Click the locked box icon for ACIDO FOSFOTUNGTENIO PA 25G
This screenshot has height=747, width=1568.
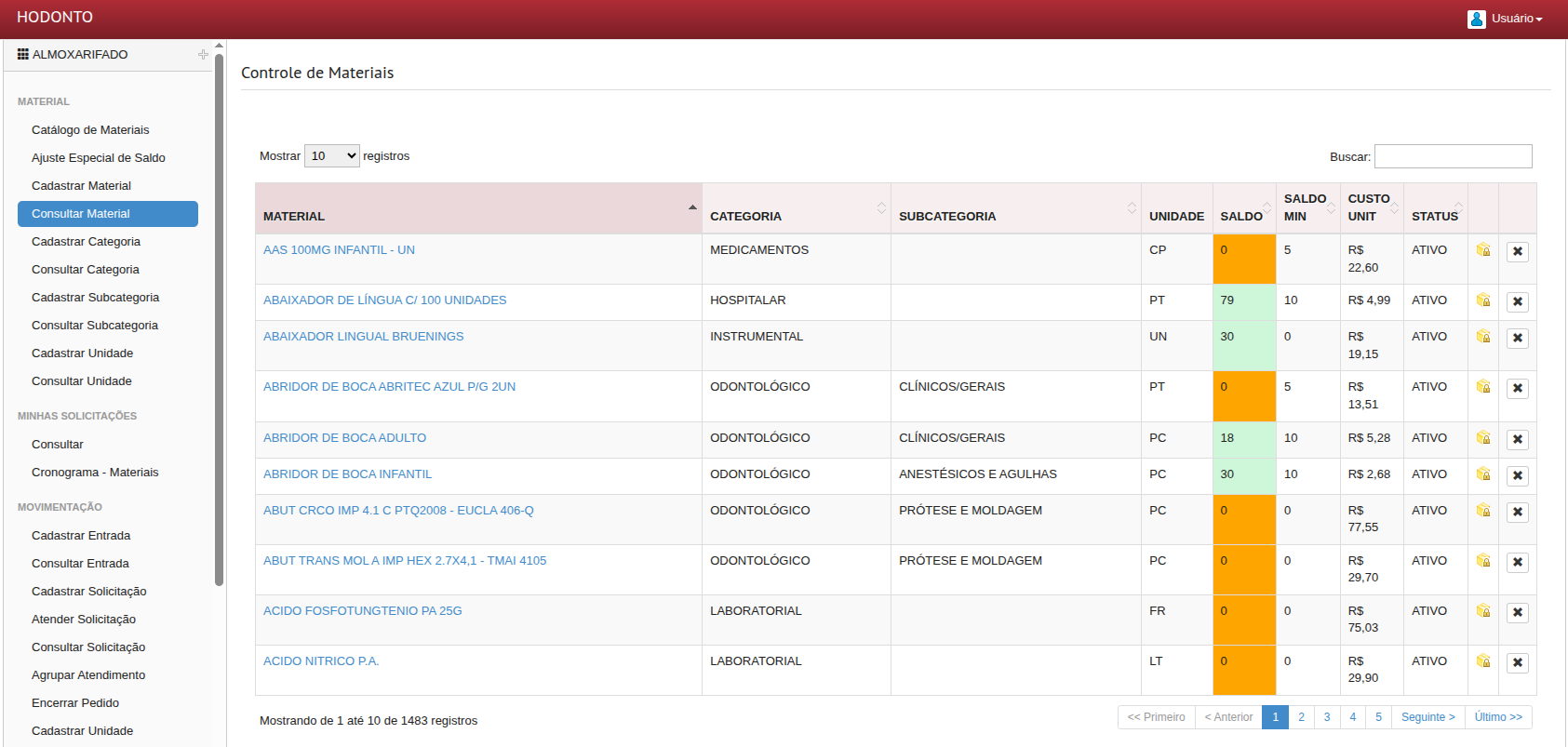(1483, 611)
